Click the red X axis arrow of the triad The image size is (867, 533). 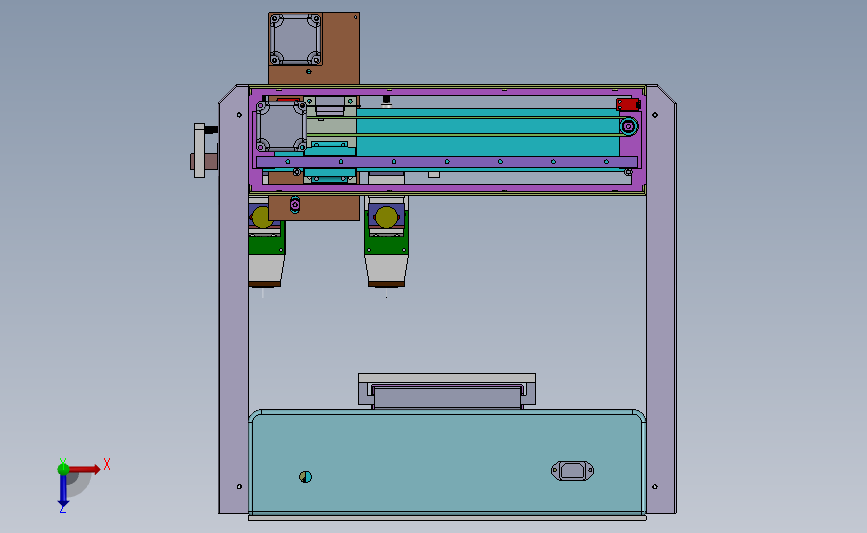coord(84,469)
